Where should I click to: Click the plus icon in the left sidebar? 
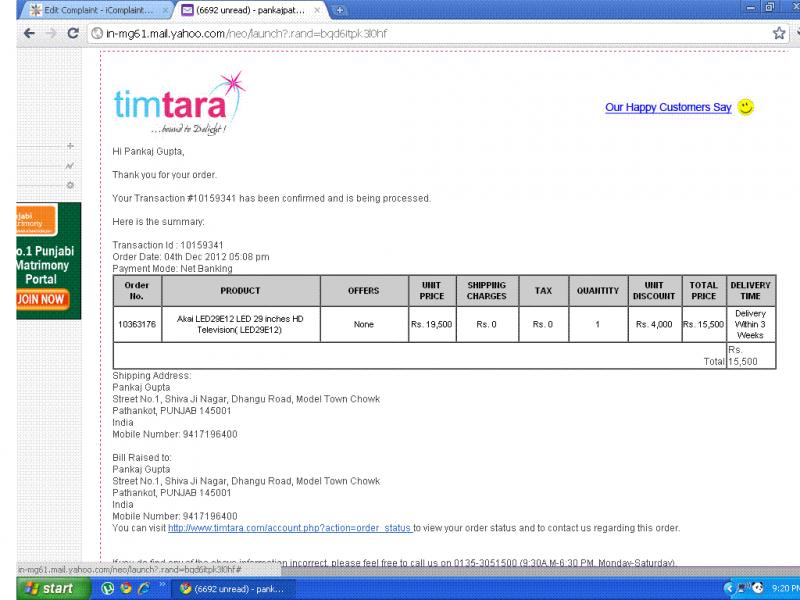click(70, 146)
